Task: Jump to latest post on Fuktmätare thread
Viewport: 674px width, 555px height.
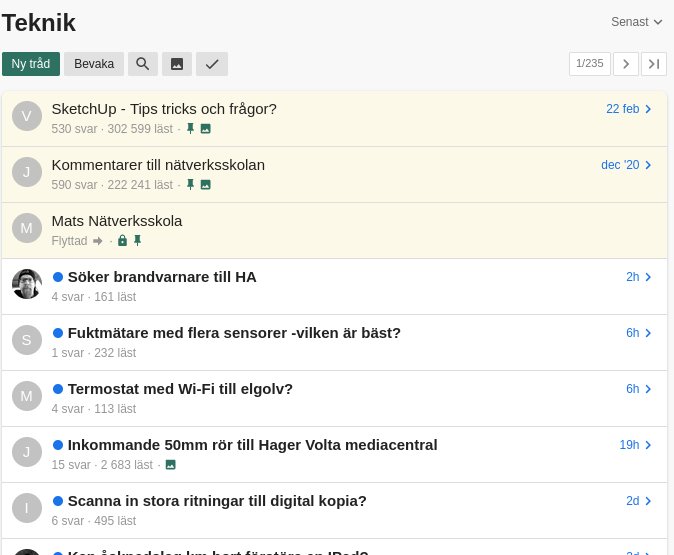Action: click(638, 333)
